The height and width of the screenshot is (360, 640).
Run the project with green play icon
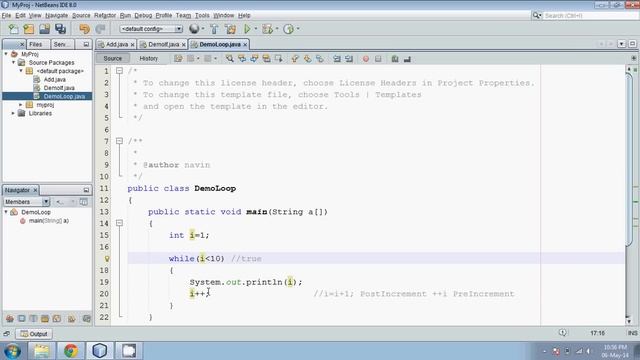pos(247,29)
